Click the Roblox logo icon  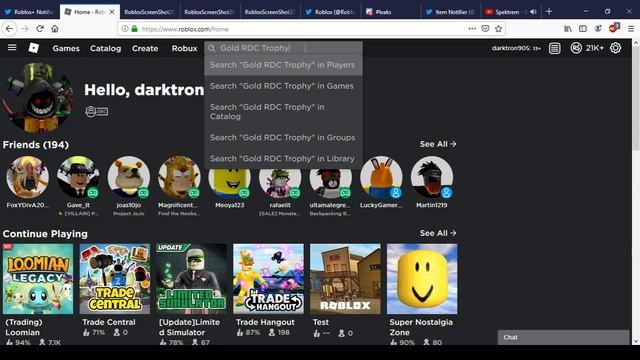[33, 48]
